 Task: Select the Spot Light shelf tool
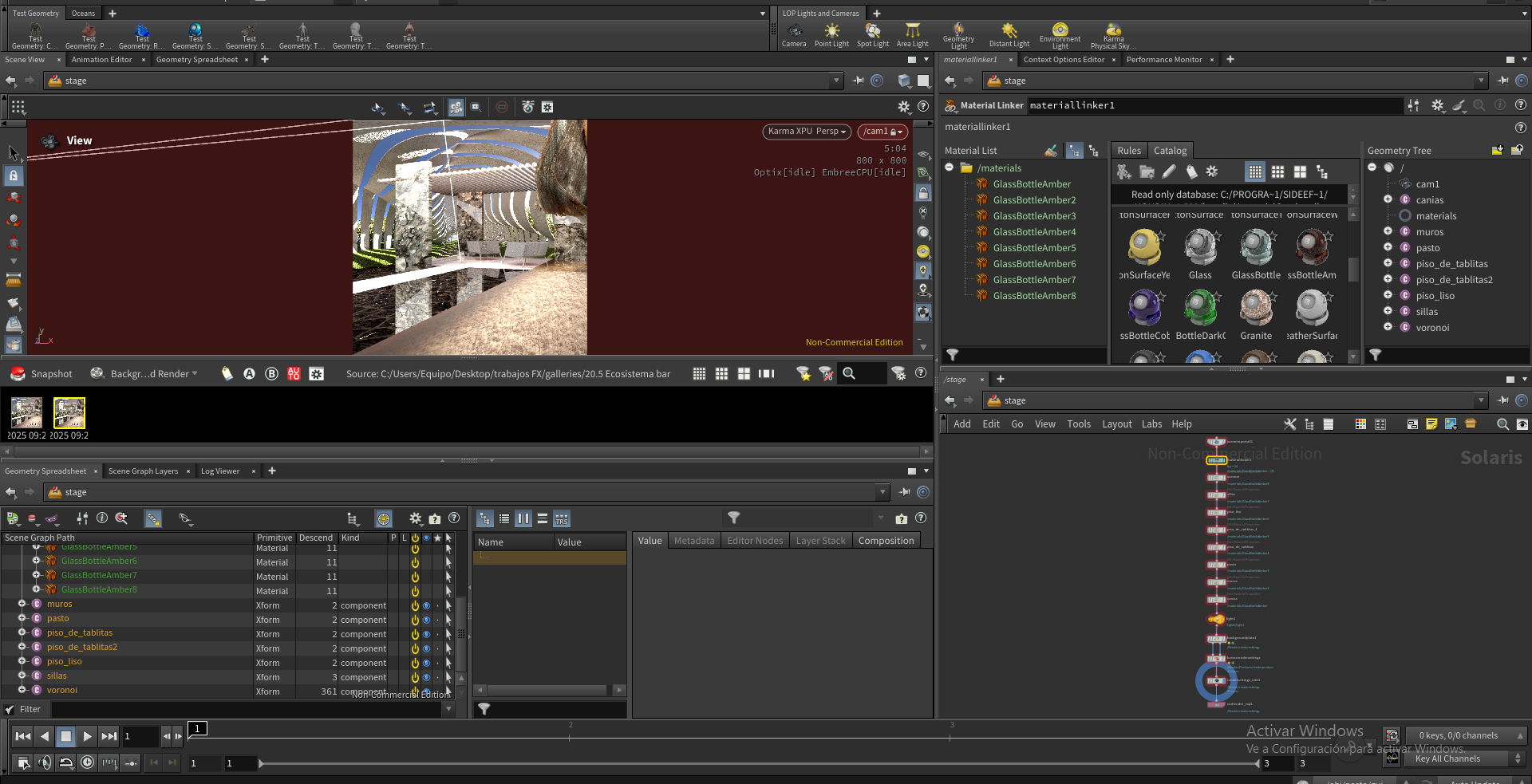[873, 35]
